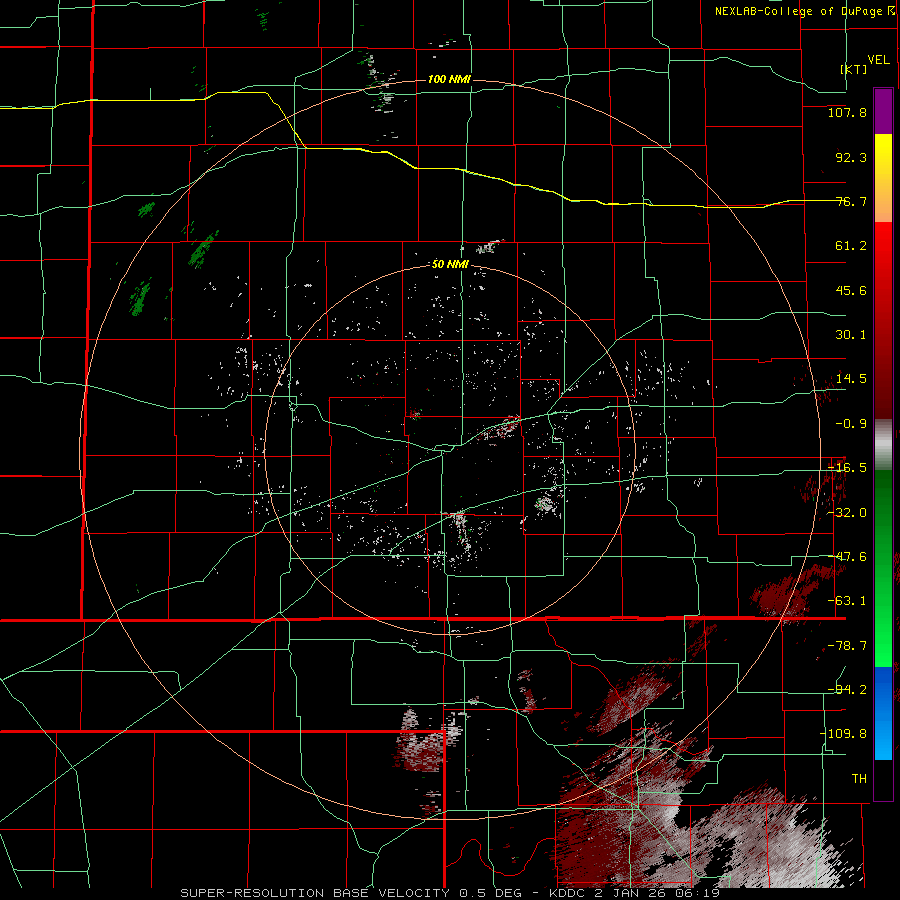Click the VEL legend title
The width and height of the screenshot is (900, 900).
click(x=878, y=60)
